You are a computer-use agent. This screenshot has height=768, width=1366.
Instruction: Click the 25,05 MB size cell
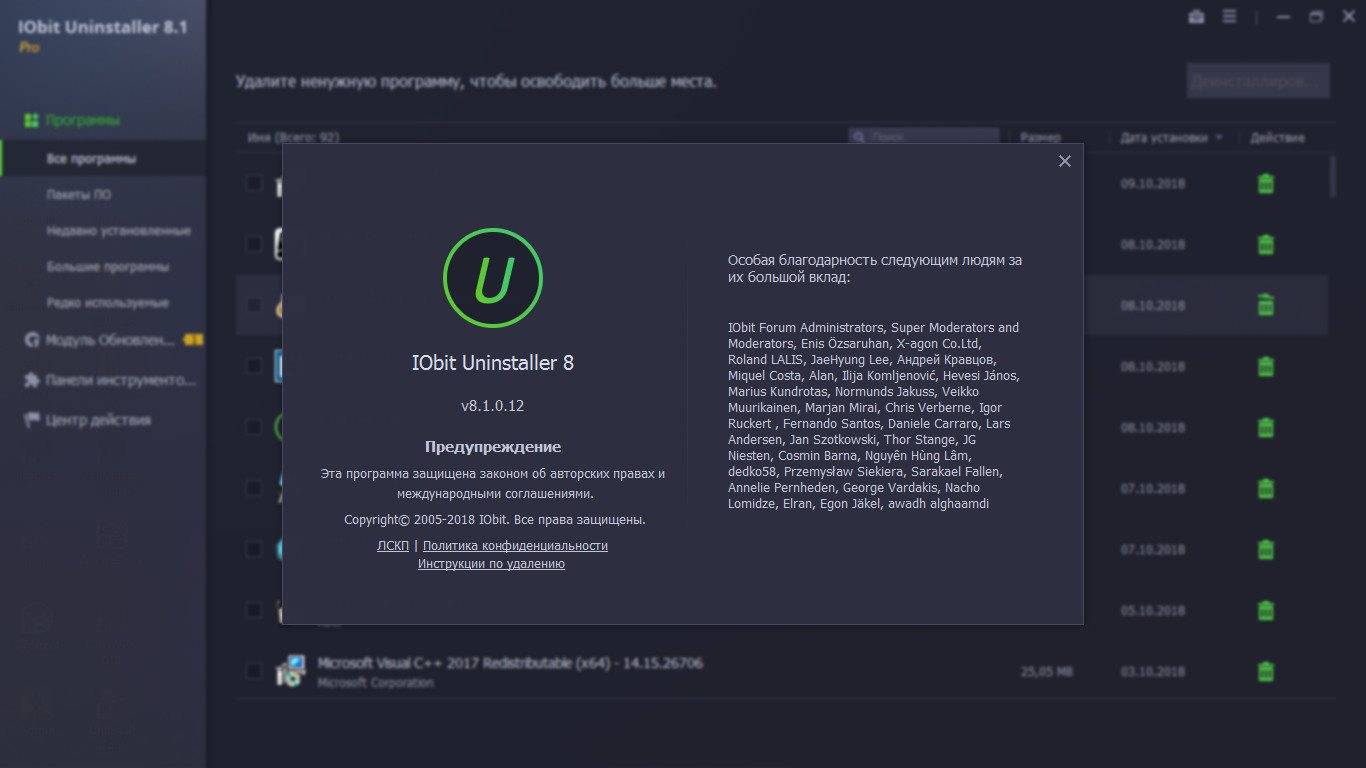tap(1046, 672)
